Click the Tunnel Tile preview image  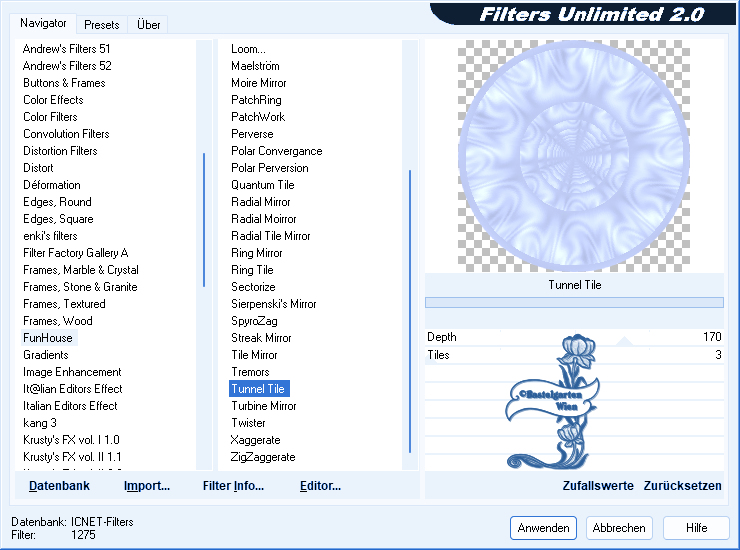tap(573, 154)
